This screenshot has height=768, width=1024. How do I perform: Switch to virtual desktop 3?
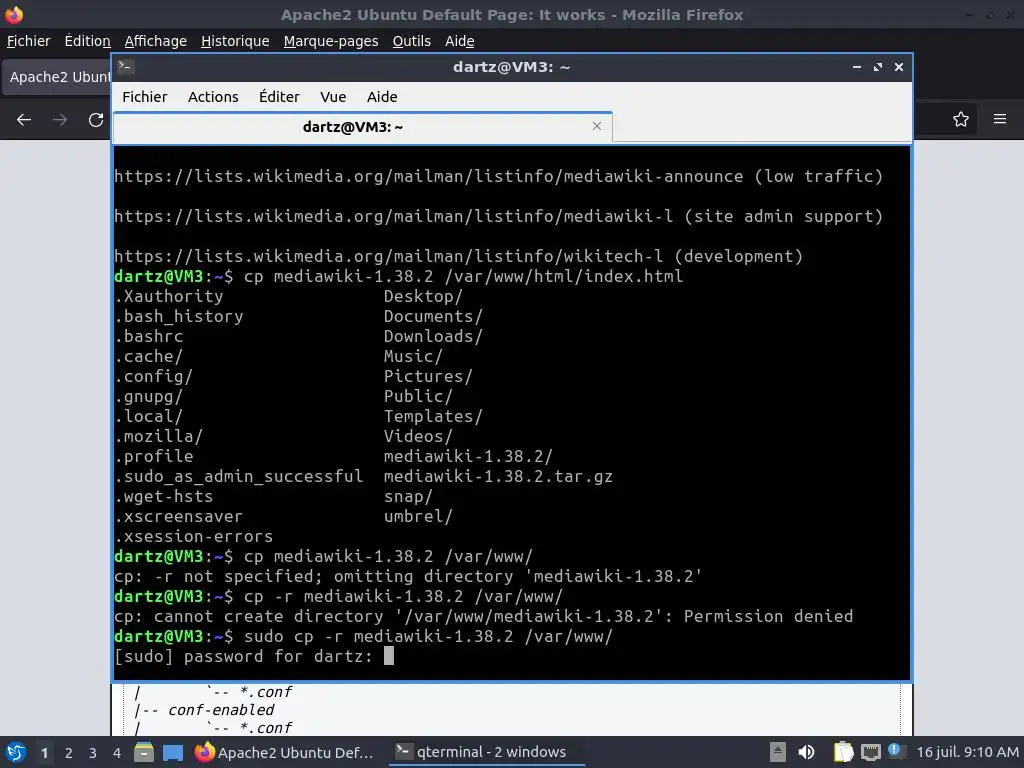(93, 753)
